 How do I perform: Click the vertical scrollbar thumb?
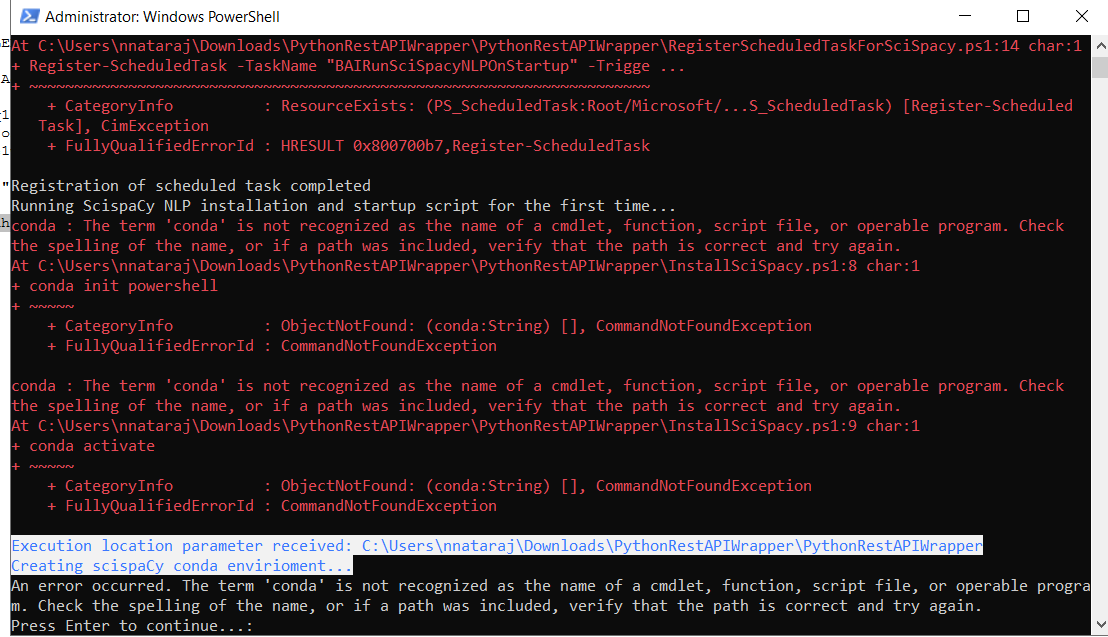pyautogui.click(x=1100, y=67)
